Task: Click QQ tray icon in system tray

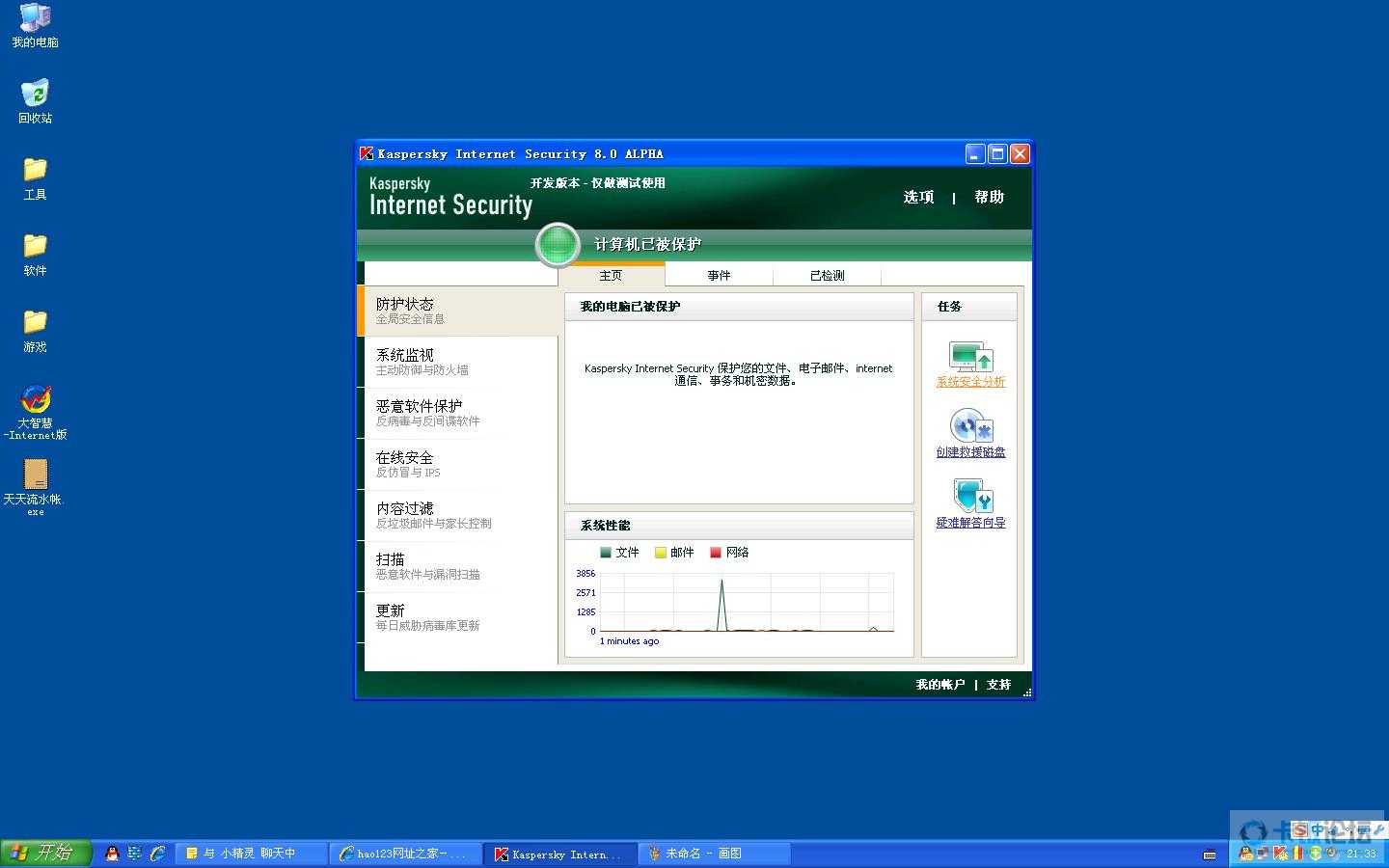Action: pos(1246,854)
